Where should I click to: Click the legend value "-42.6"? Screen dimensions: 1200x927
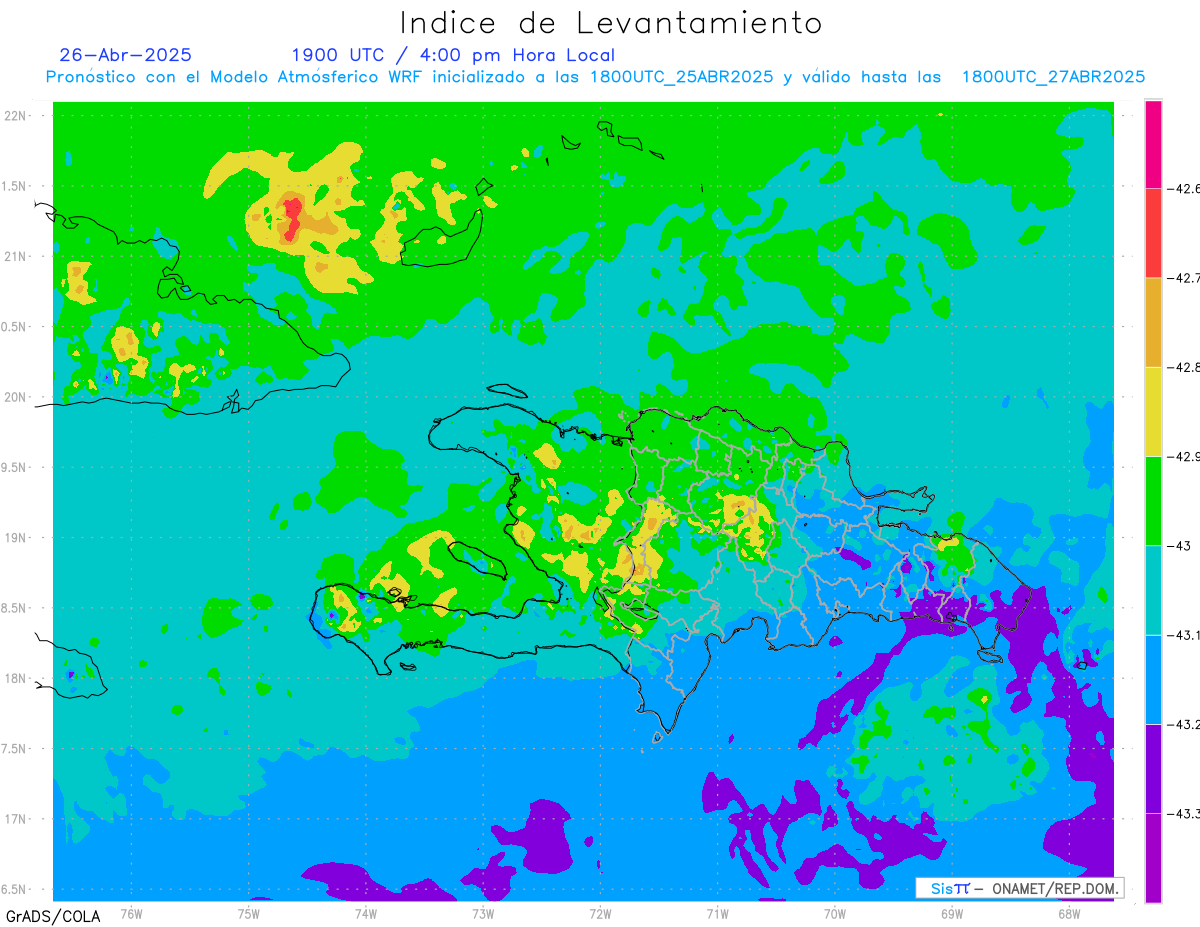[x=1183, y=189]
